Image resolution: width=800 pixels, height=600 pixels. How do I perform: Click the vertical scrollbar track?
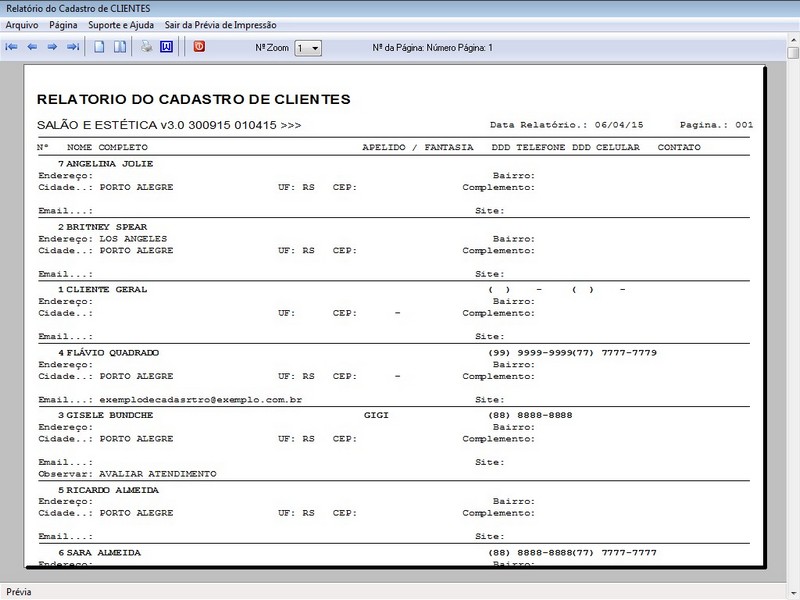(792, 300)
